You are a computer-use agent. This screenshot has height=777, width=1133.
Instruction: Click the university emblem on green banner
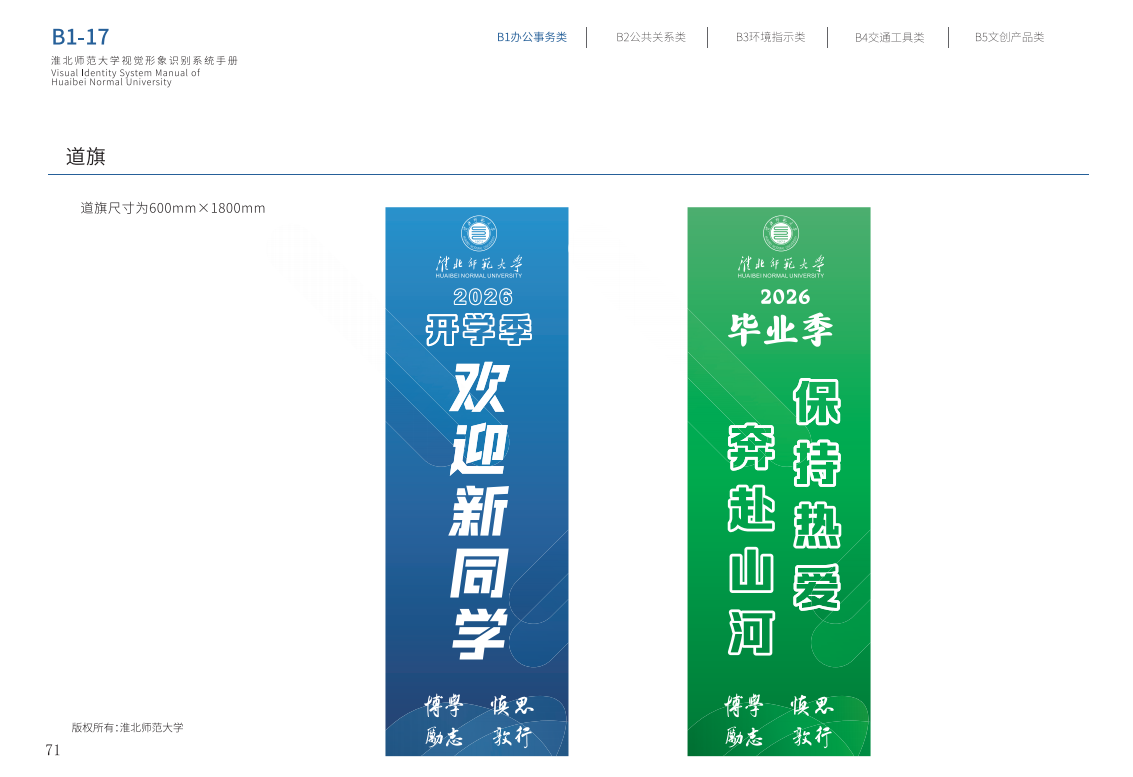pos(781,233)
